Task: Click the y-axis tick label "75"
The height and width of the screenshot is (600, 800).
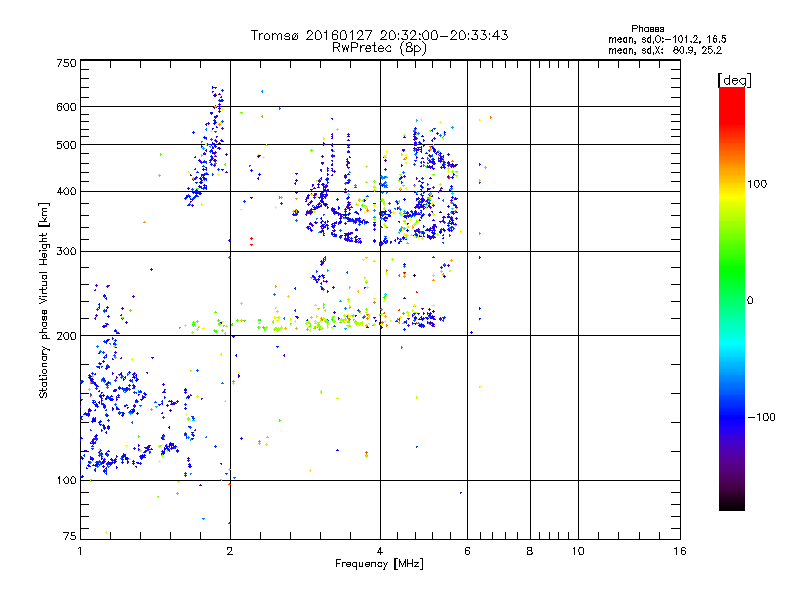Action: pos(70,536)
